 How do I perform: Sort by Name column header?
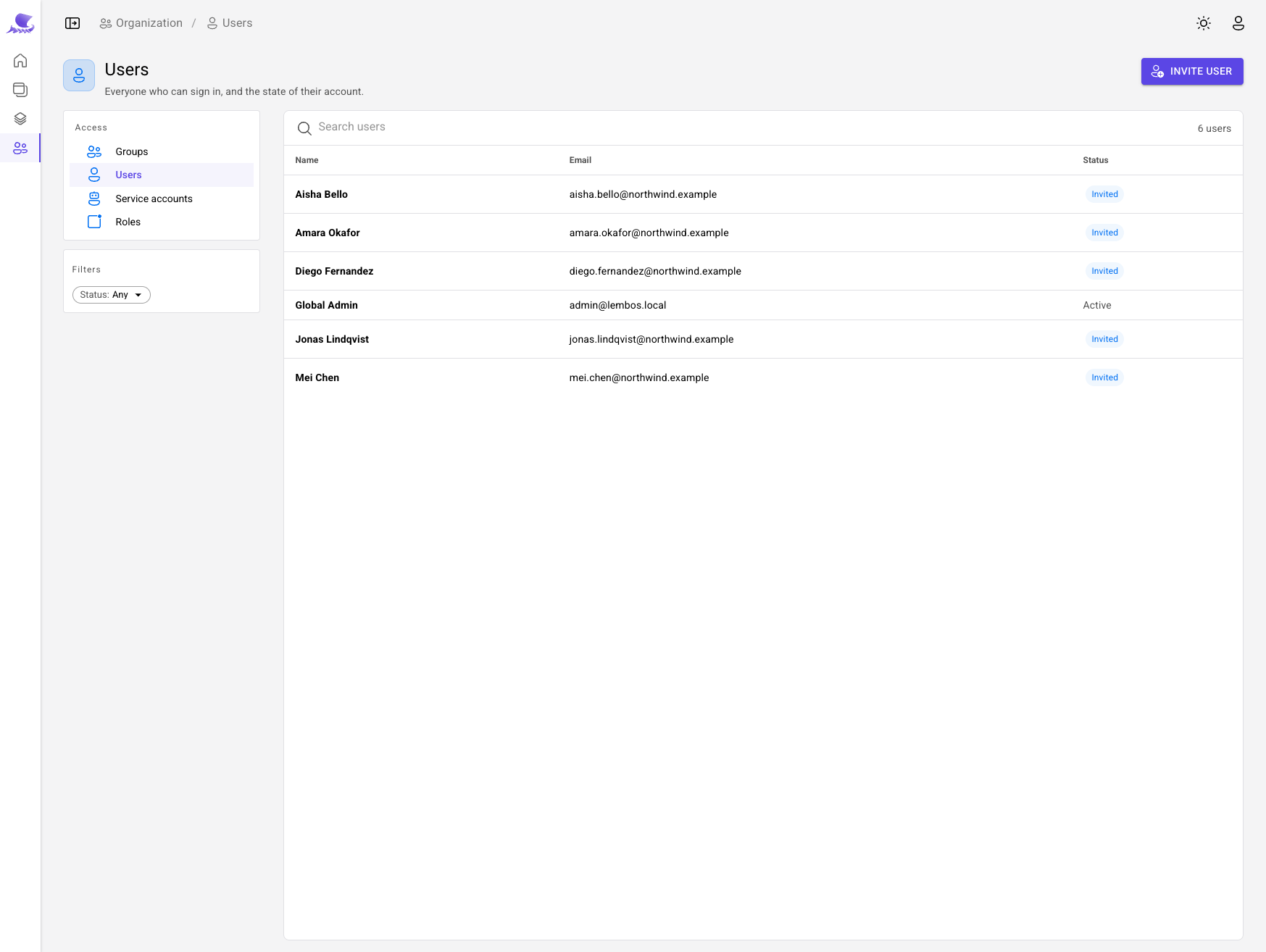pos(307,160)
